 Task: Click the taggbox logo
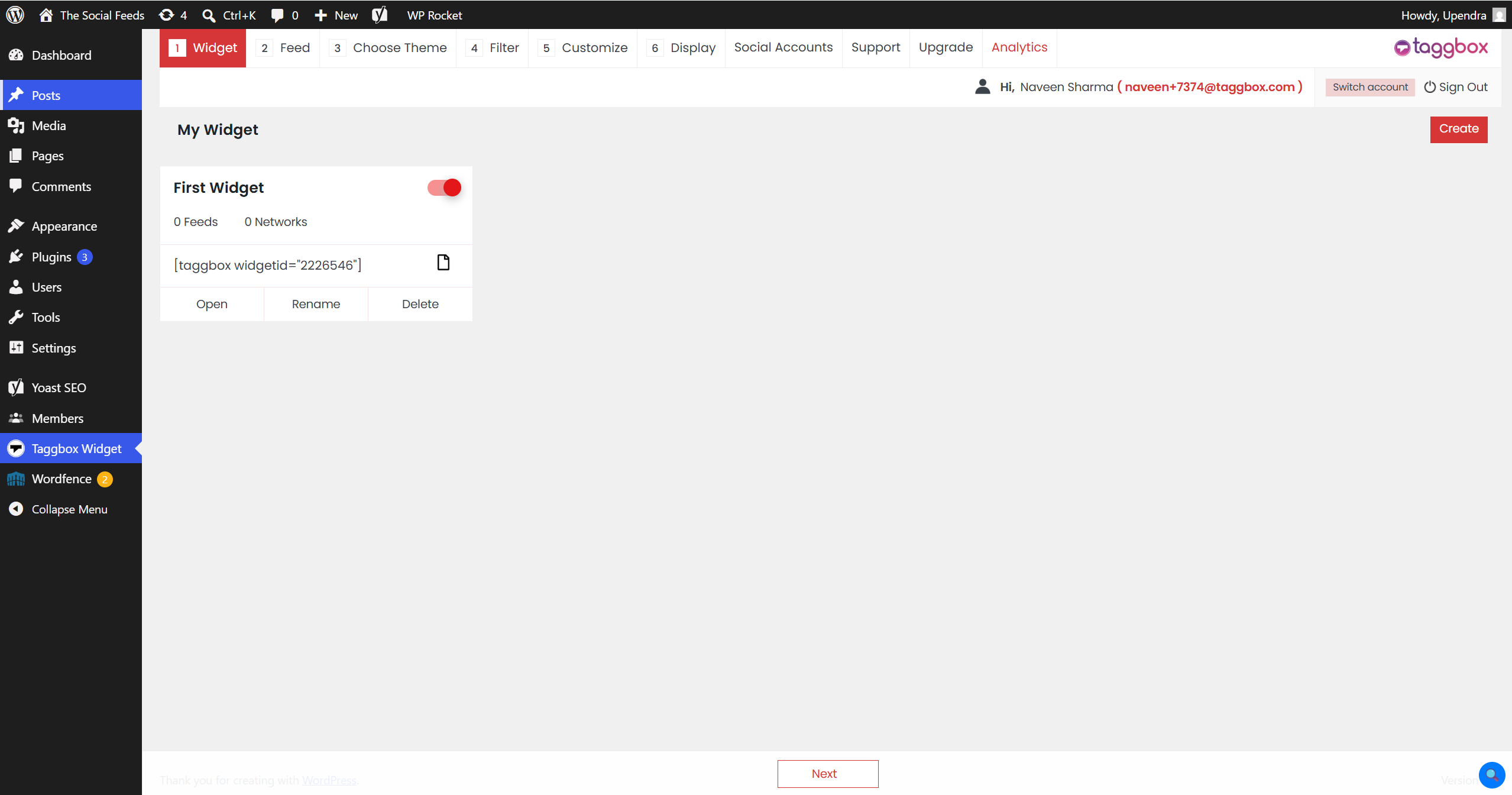(1441, 47)
